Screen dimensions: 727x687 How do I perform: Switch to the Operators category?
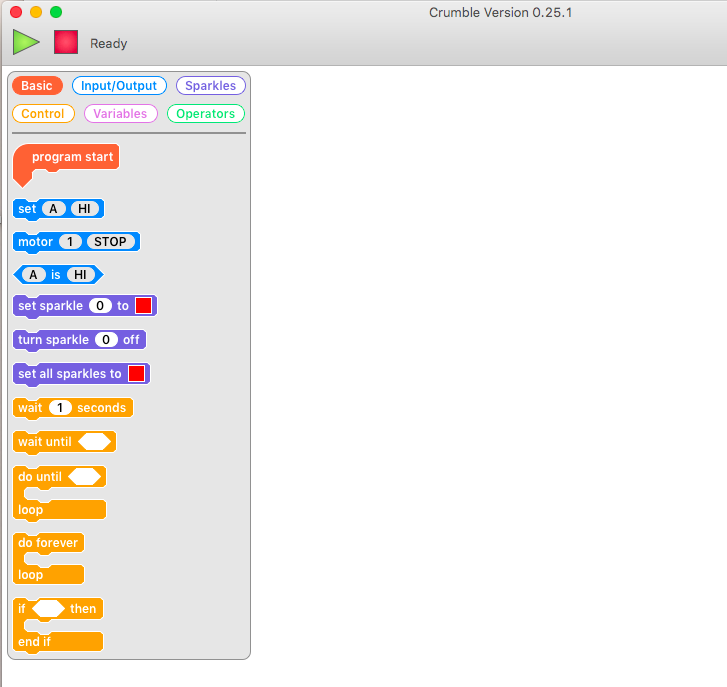(205, 114)
